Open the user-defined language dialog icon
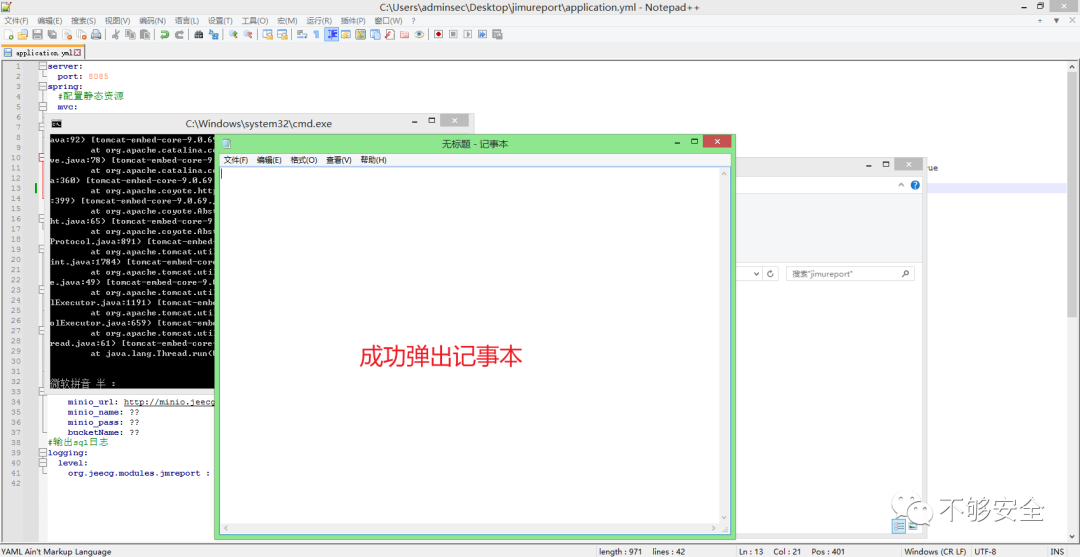 point(346,34)
